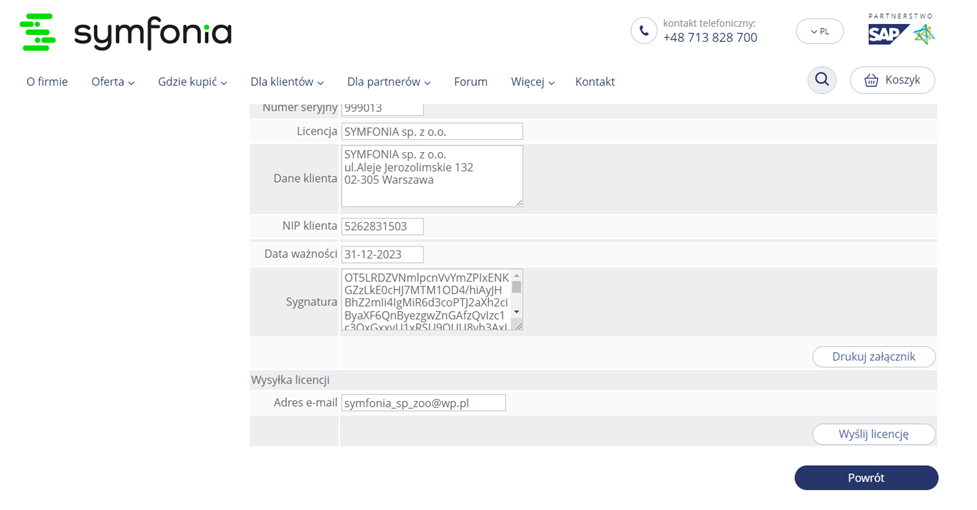This screenshot has width=977, height=510.
Task: Click into the Sygnatura textarea
Action: coord(426,300)
